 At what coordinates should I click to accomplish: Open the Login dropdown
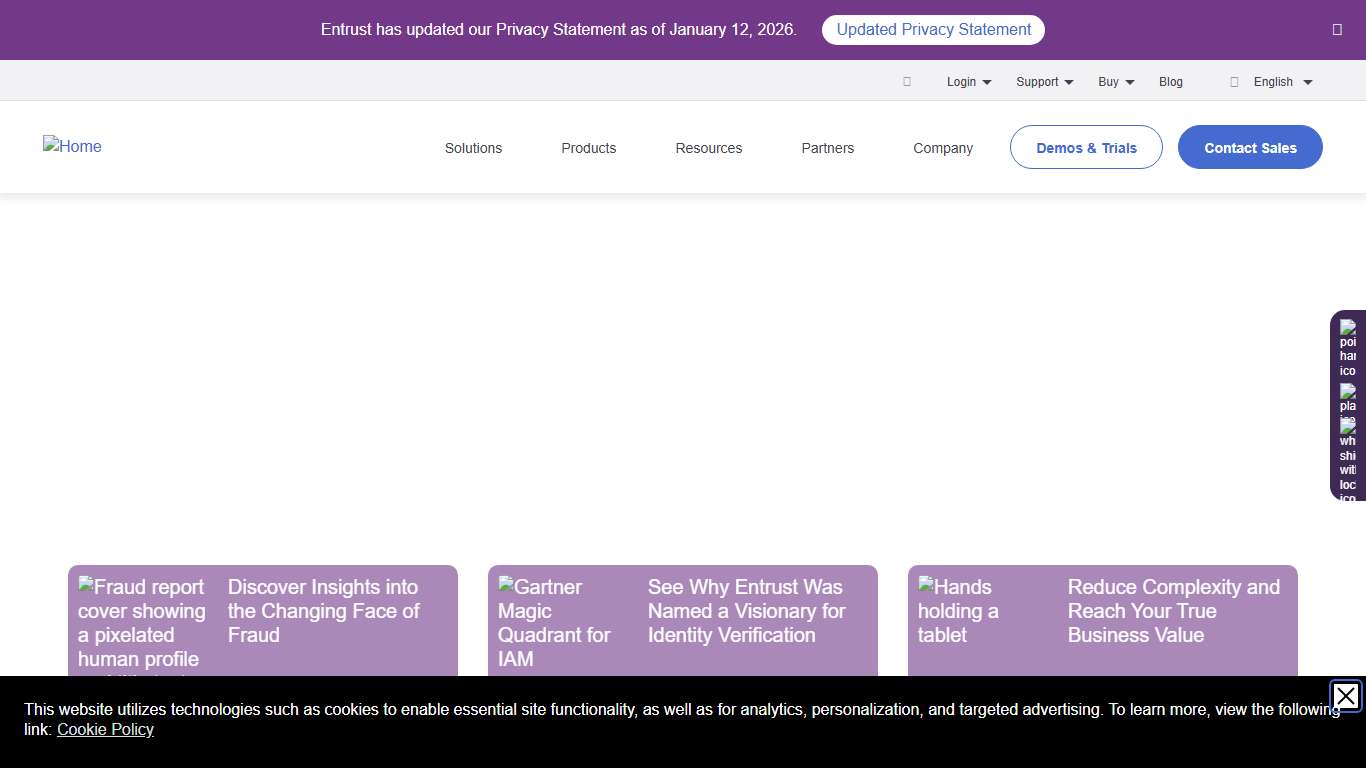click(x=968, y=81)
